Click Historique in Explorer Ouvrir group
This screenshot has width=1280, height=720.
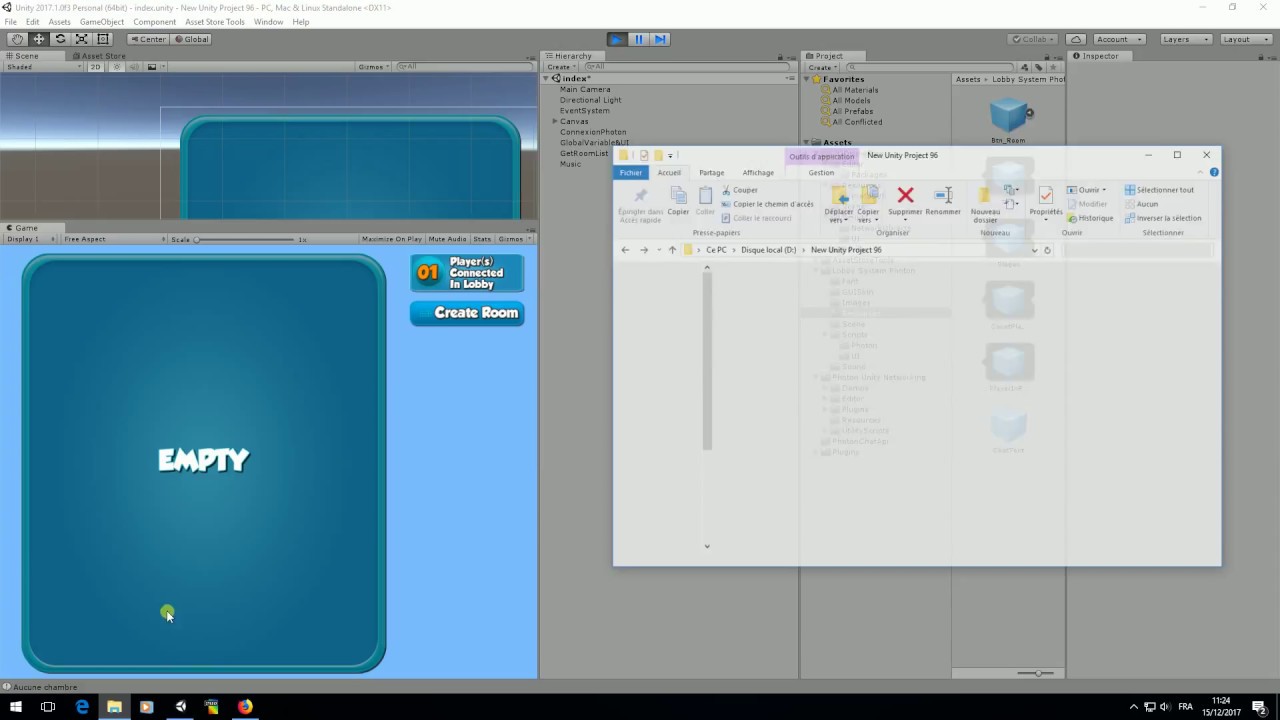[1090, 218]
